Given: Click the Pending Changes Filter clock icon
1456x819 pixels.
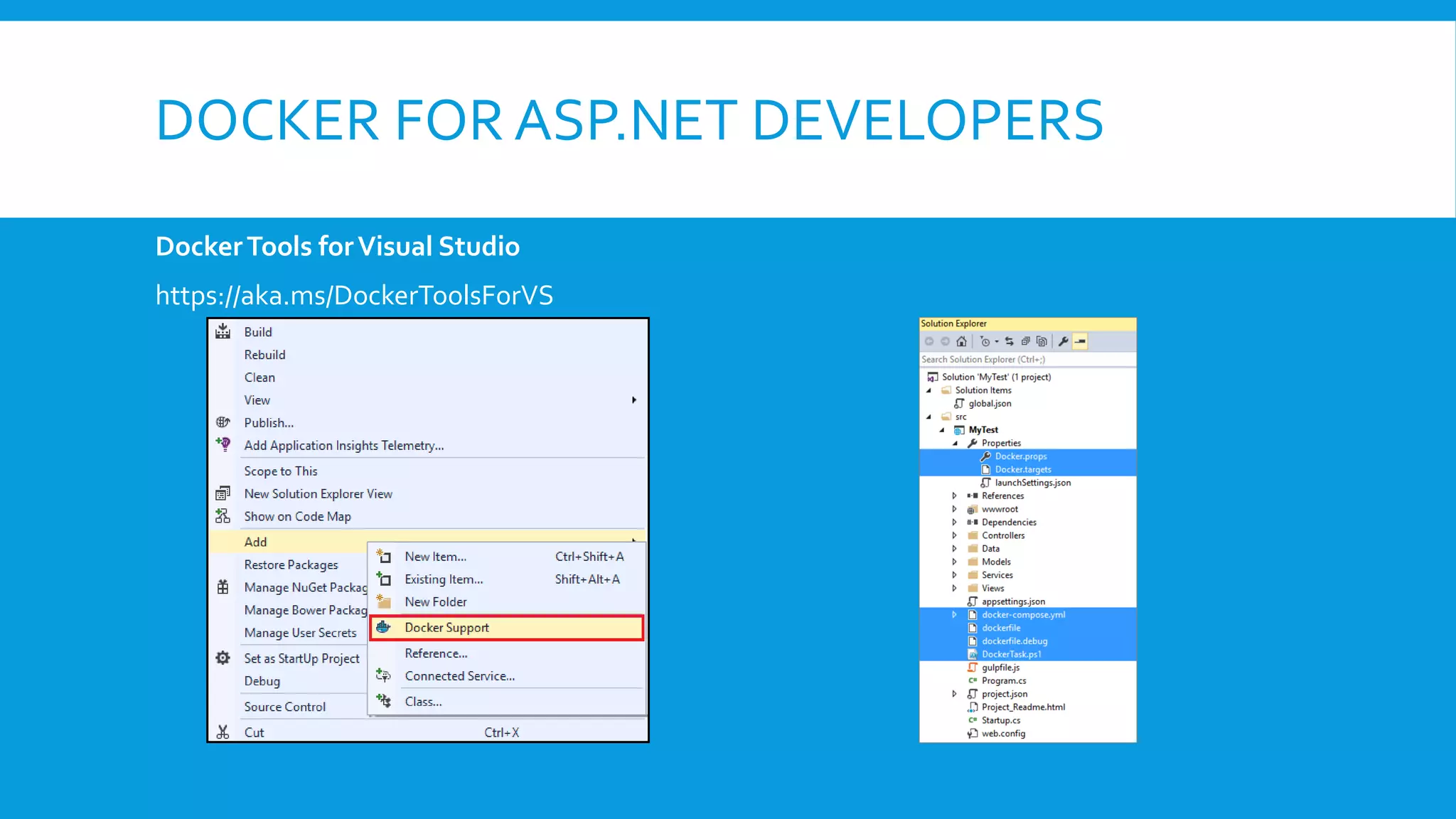Looking at the screenshot, I should click(985, 341).
